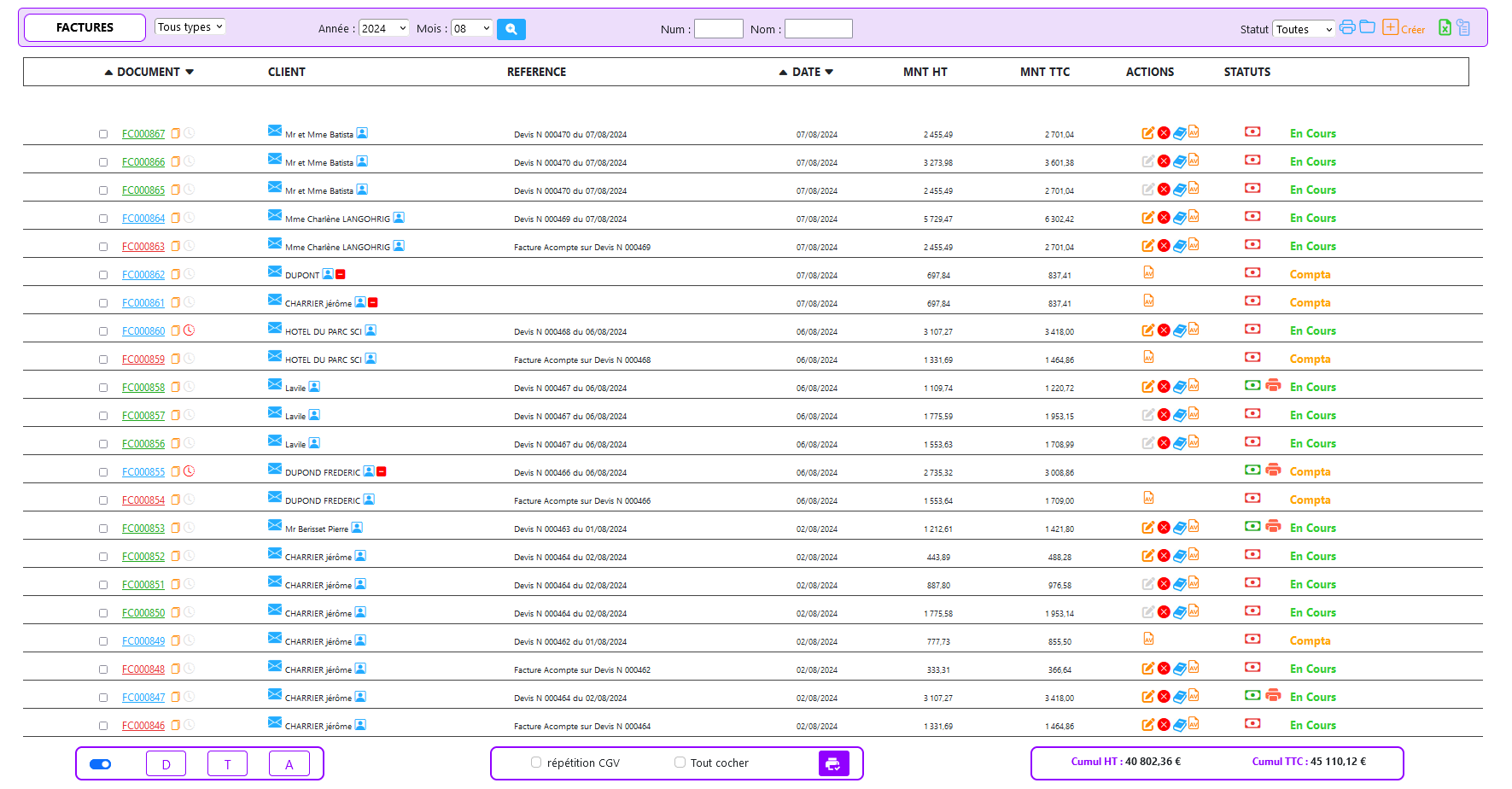Click Compta status of FC000862
This screenshot has height=789, width=1512.
(x=1311, y=275)
